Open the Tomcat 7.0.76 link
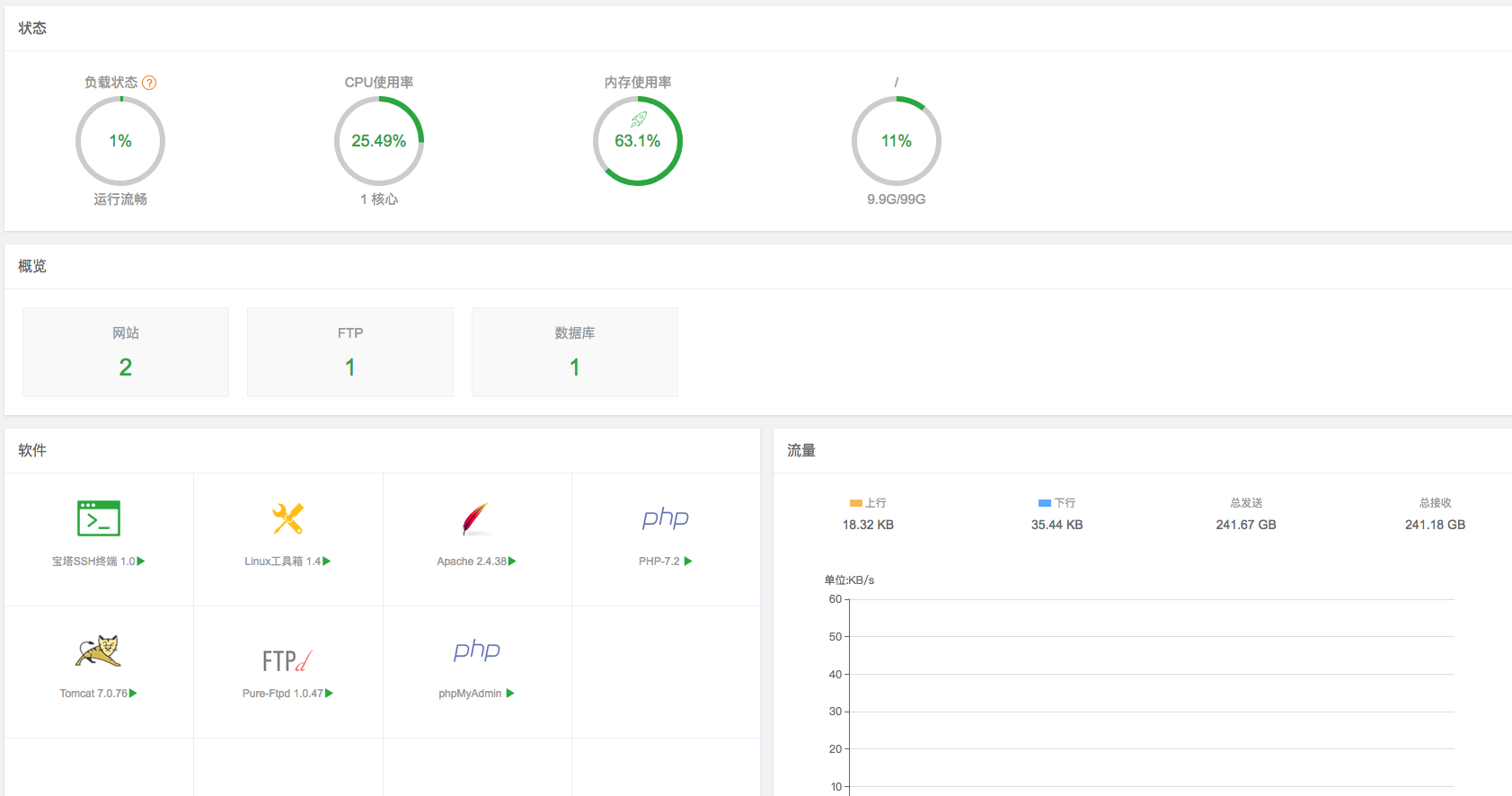Screen dimensions: 1512x796 pos(93,694)
